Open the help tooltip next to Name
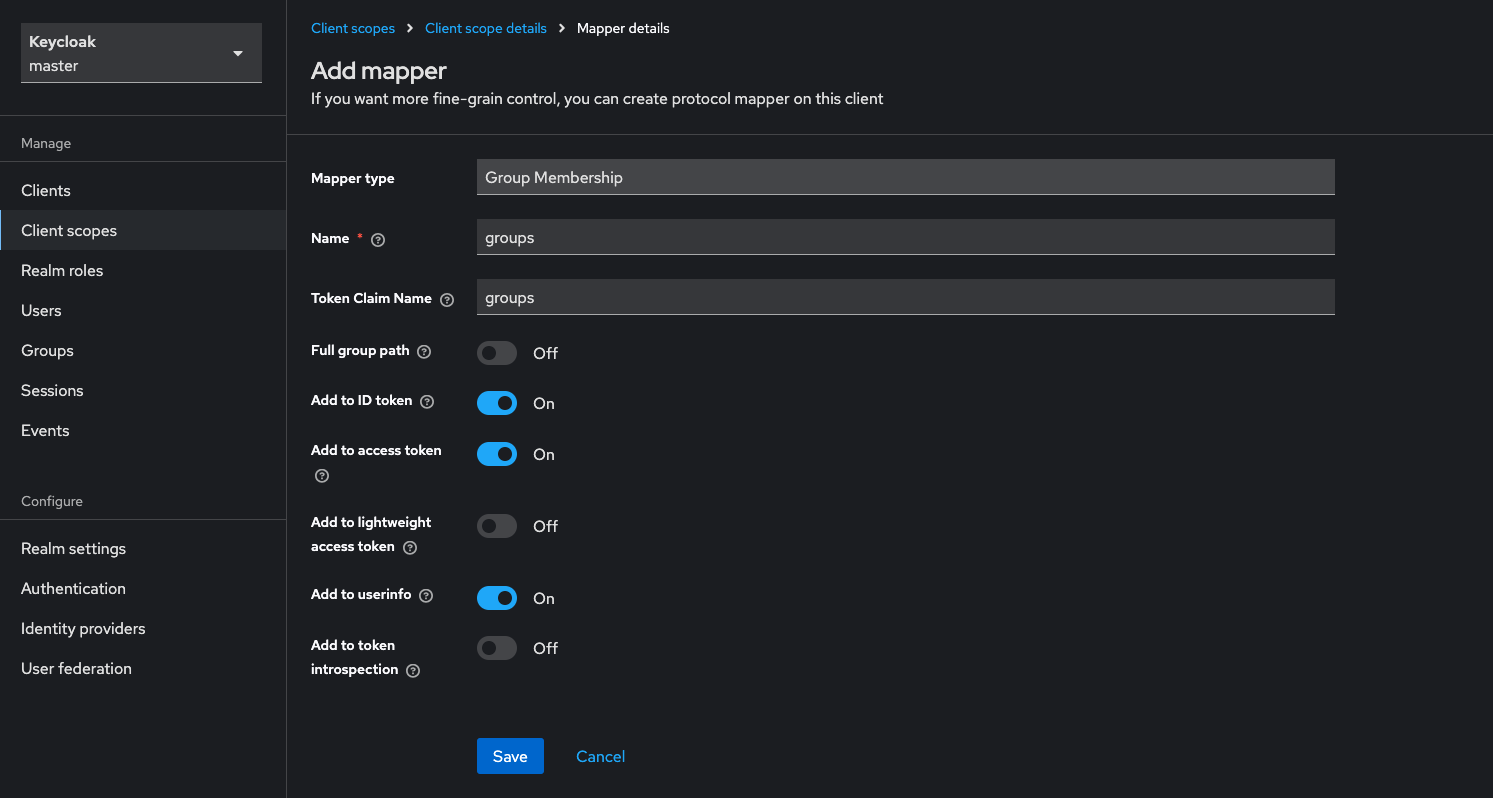Viewport: 1493px width, 798px height. pos(377,239)
